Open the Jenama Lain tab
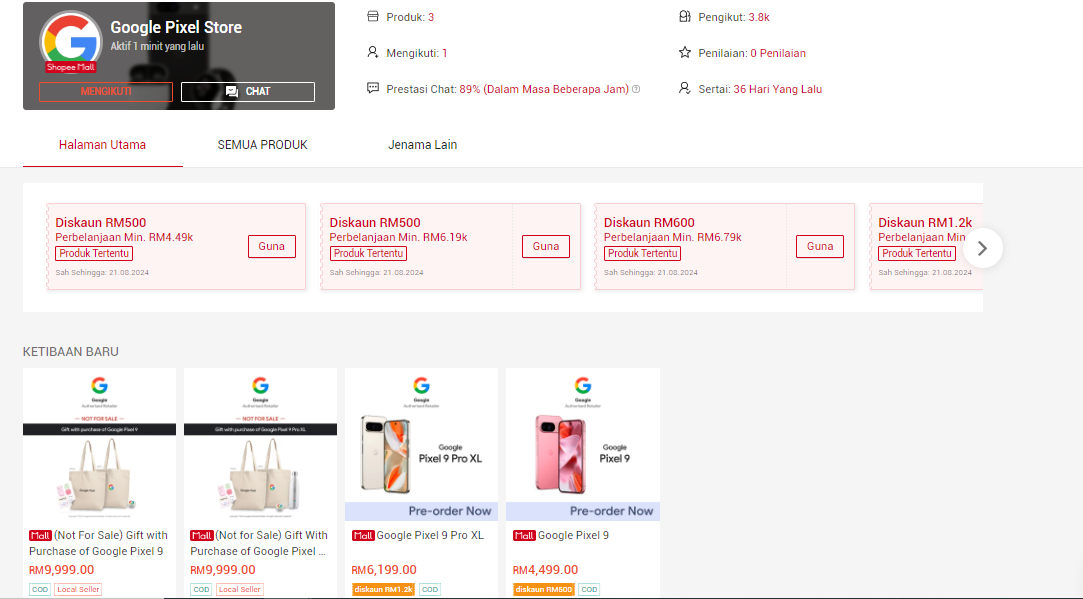Image resolution: width=1083 pixels, height=599 pixels. click(422, 145)
